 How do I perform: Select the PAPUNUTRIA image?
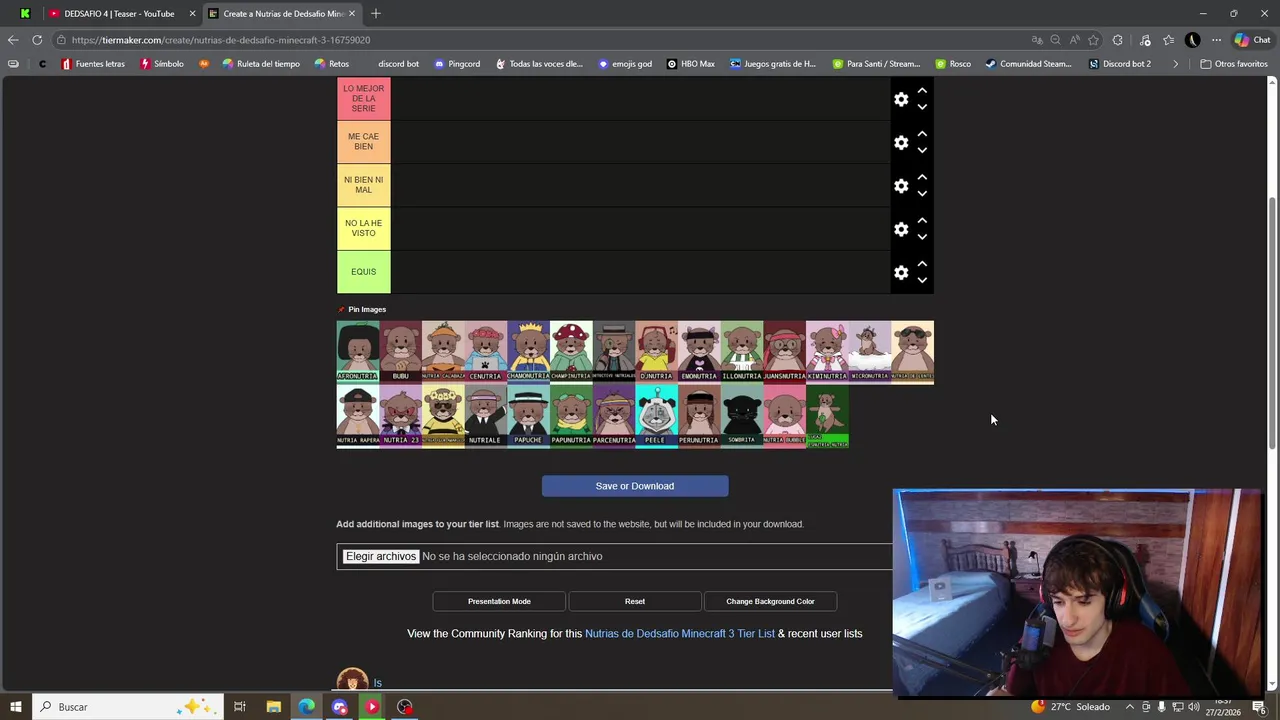coord(571,416)
